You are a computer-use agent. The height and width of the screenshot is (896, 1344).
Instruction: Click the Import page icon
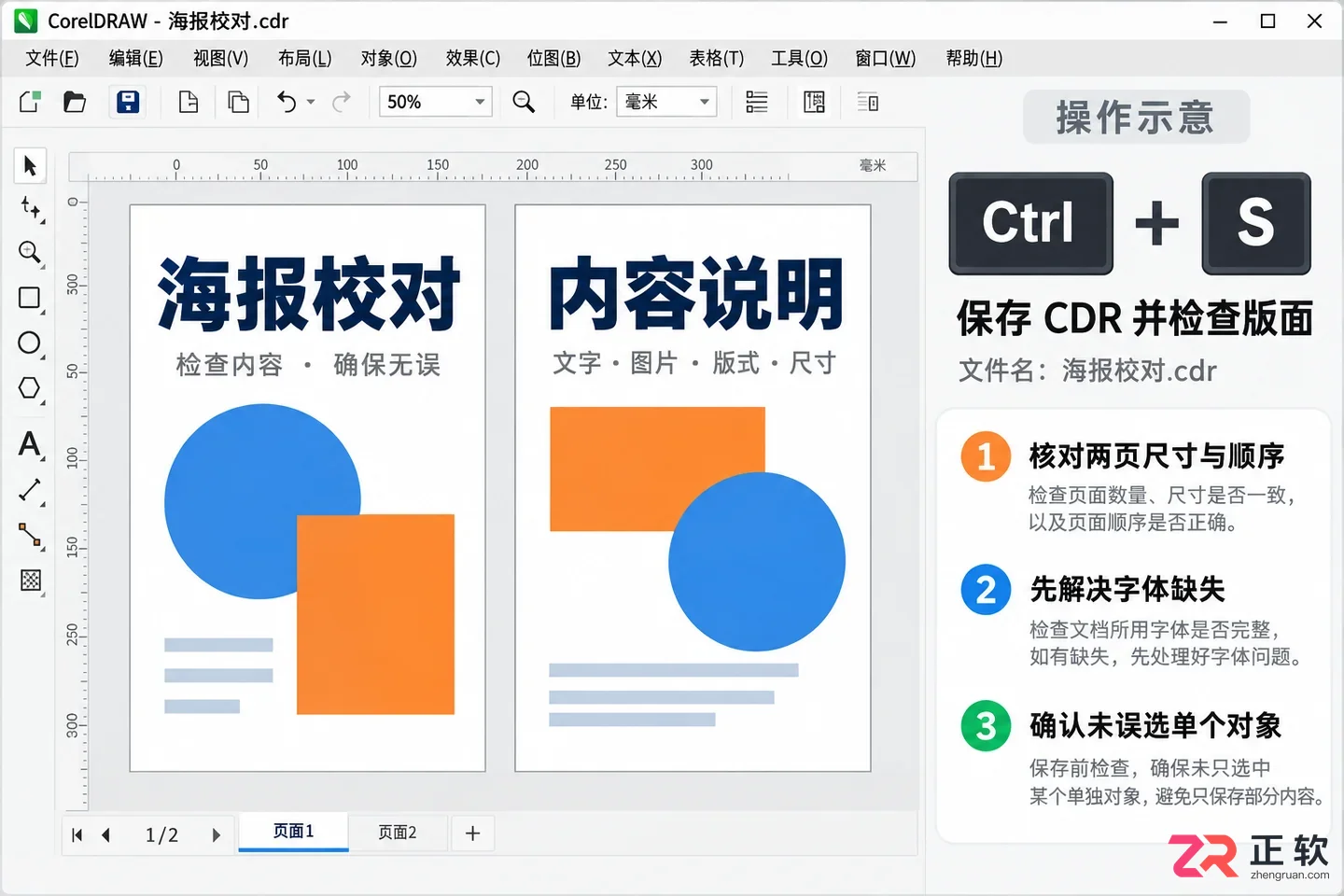pyautogui.click(x=189, y=102)
